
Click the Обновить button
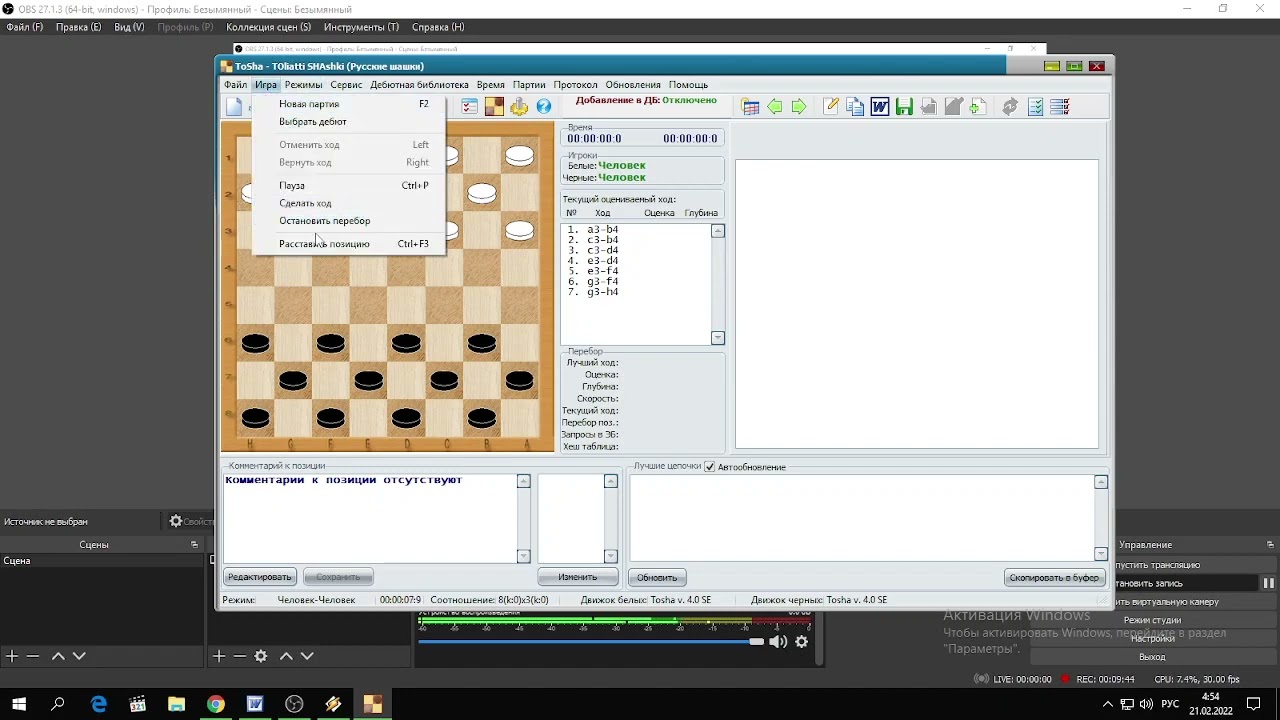(657, 577)
